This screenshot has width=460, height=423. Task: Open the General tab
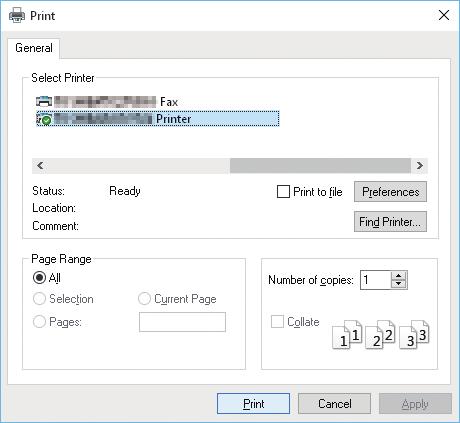coord(34,48)
